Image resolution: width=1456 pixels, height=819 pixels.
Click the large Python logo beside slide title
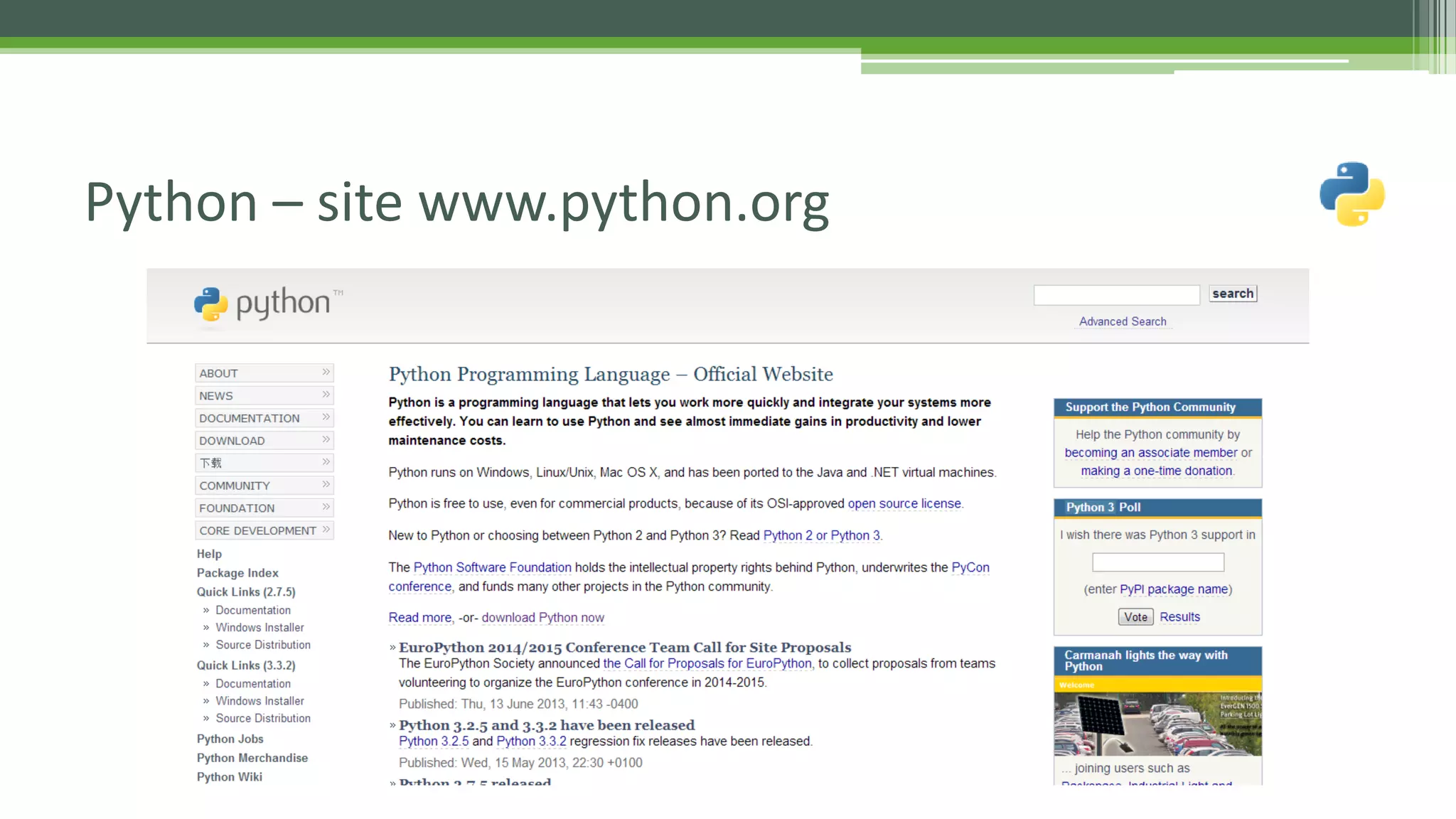point(1351,194)
